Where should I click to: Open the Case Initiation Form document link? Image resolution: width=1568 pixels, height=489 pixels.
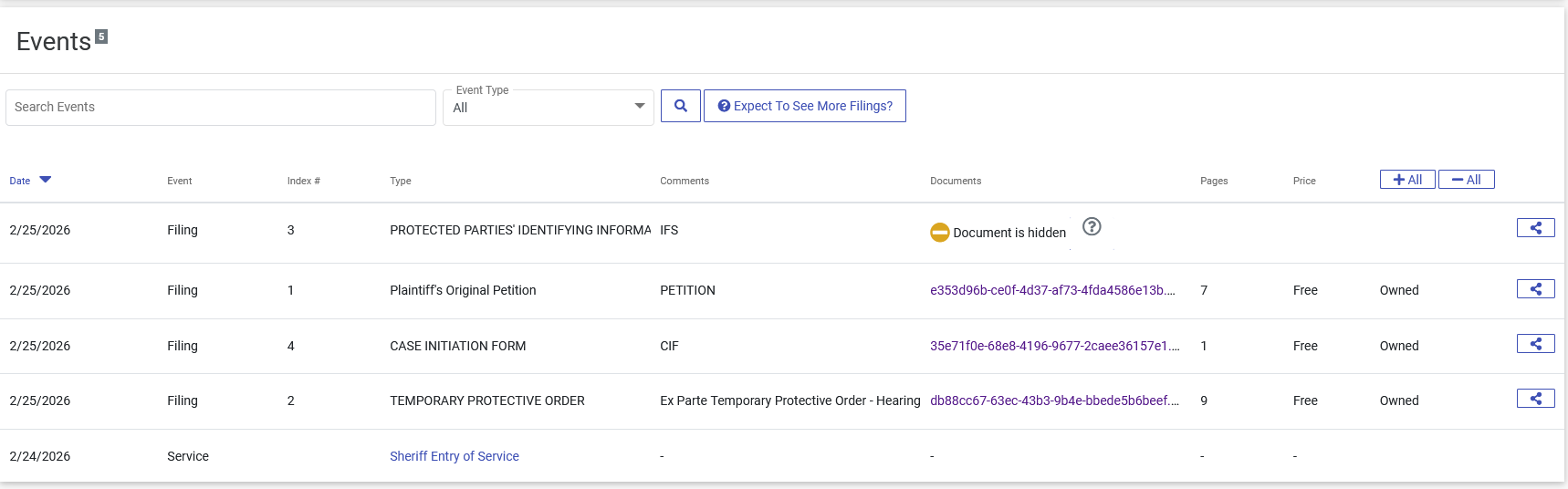[1054, 346]
